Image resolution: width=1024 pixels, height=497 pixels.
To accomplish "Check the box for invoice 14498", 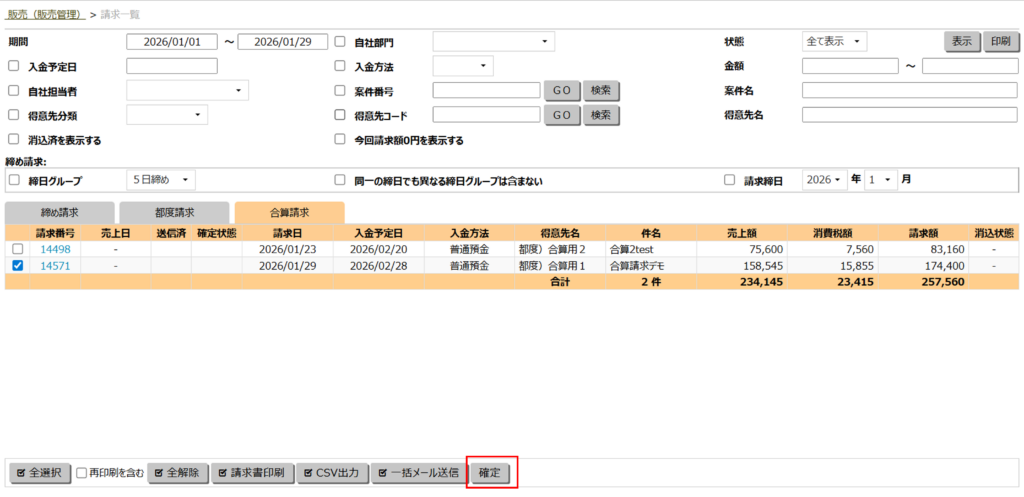I will [x=16, y=249].
